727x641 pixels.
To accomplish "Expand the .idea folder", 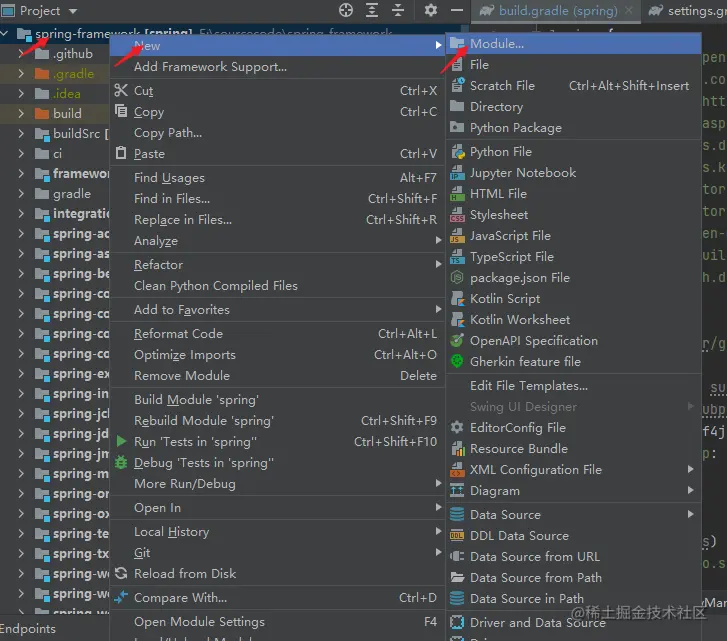I will tap(21, 94).
